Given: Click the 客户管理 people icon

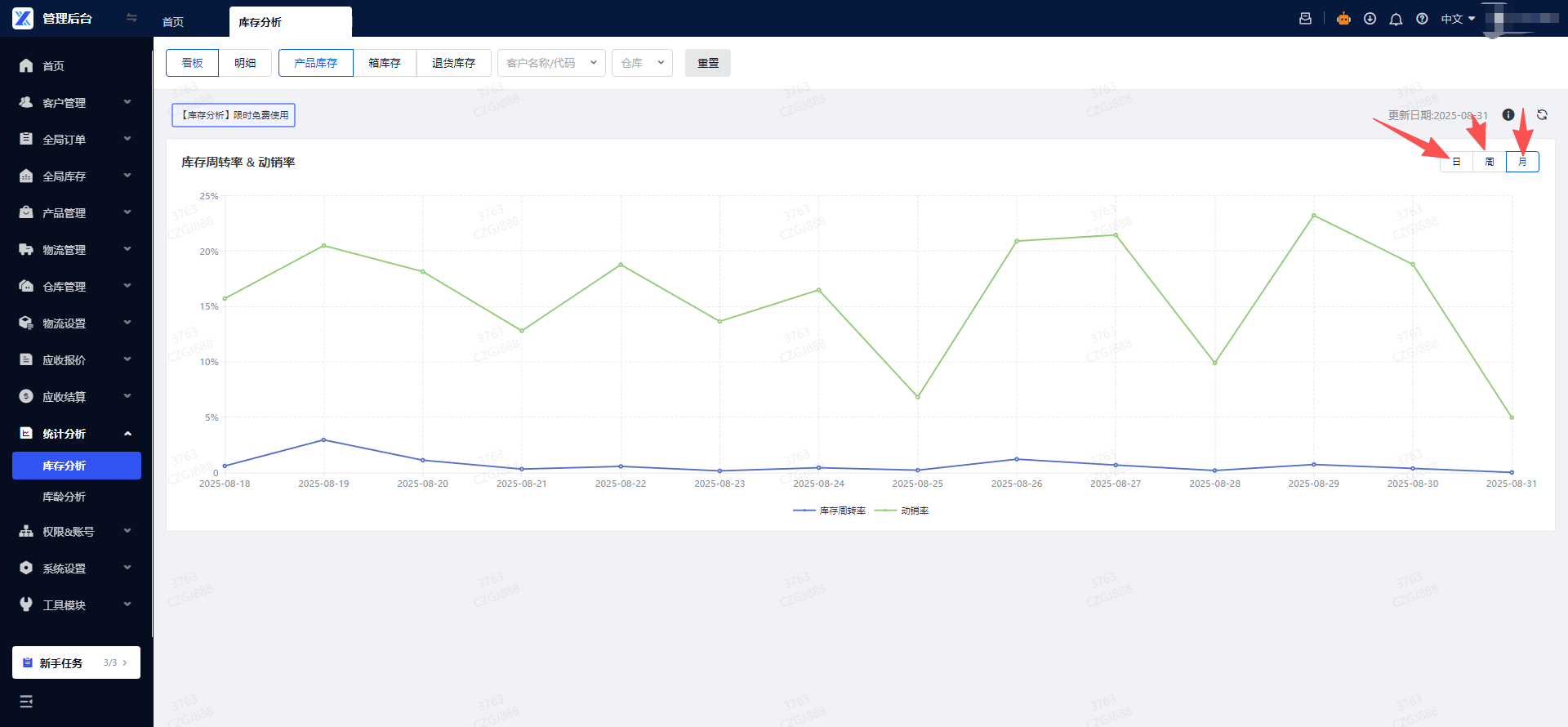Looking at the screenshot, I should 26,102.
